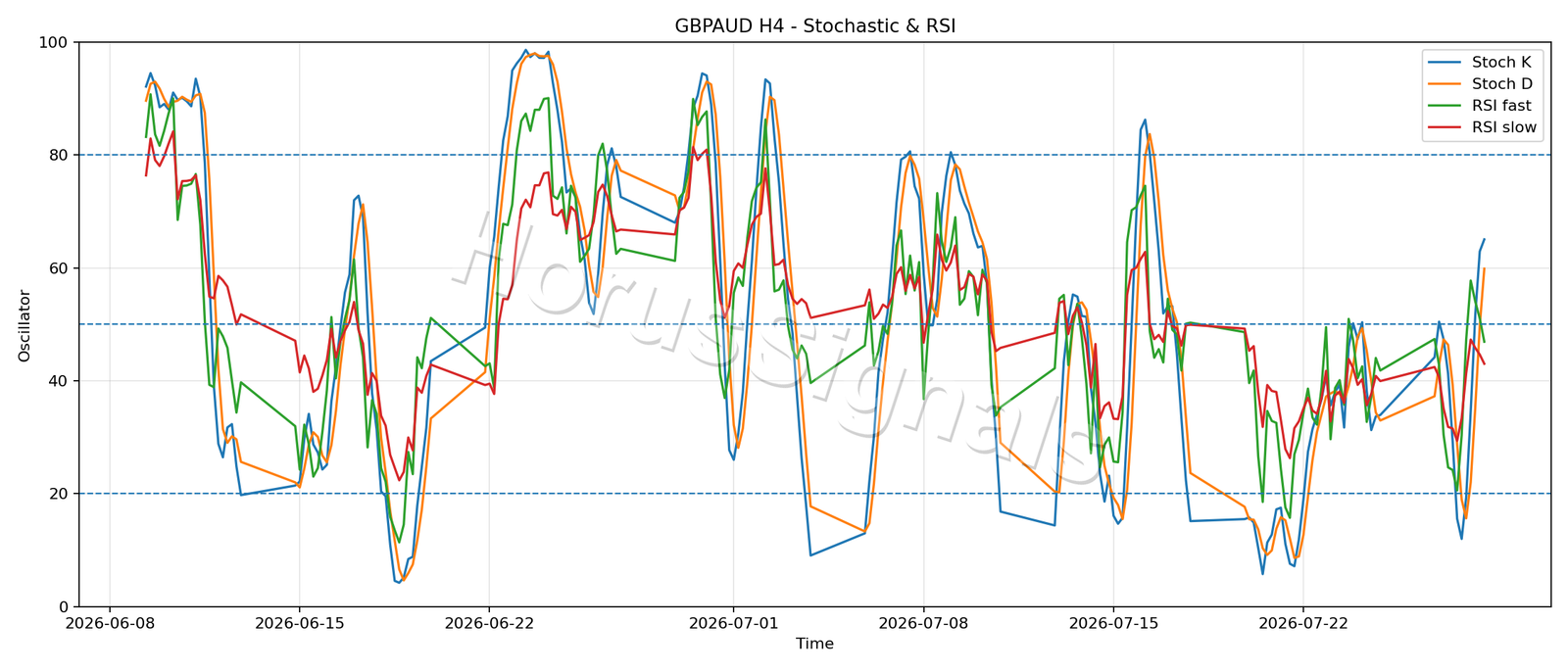1568x672 pixels.
Task: Click the Oscillator y-axis label
Action: pyautogui.click(x=24, y=325)
